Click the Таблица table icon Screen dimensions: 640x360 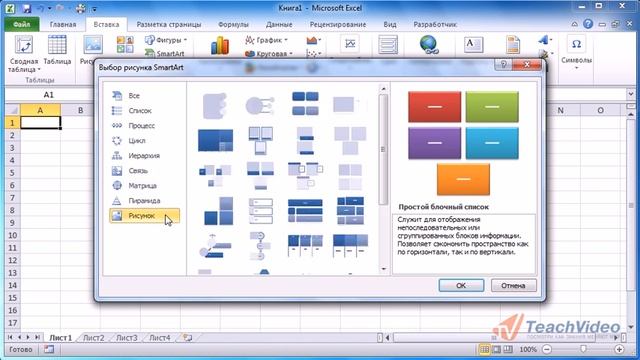pyautogui.click(x=57, y=50)
